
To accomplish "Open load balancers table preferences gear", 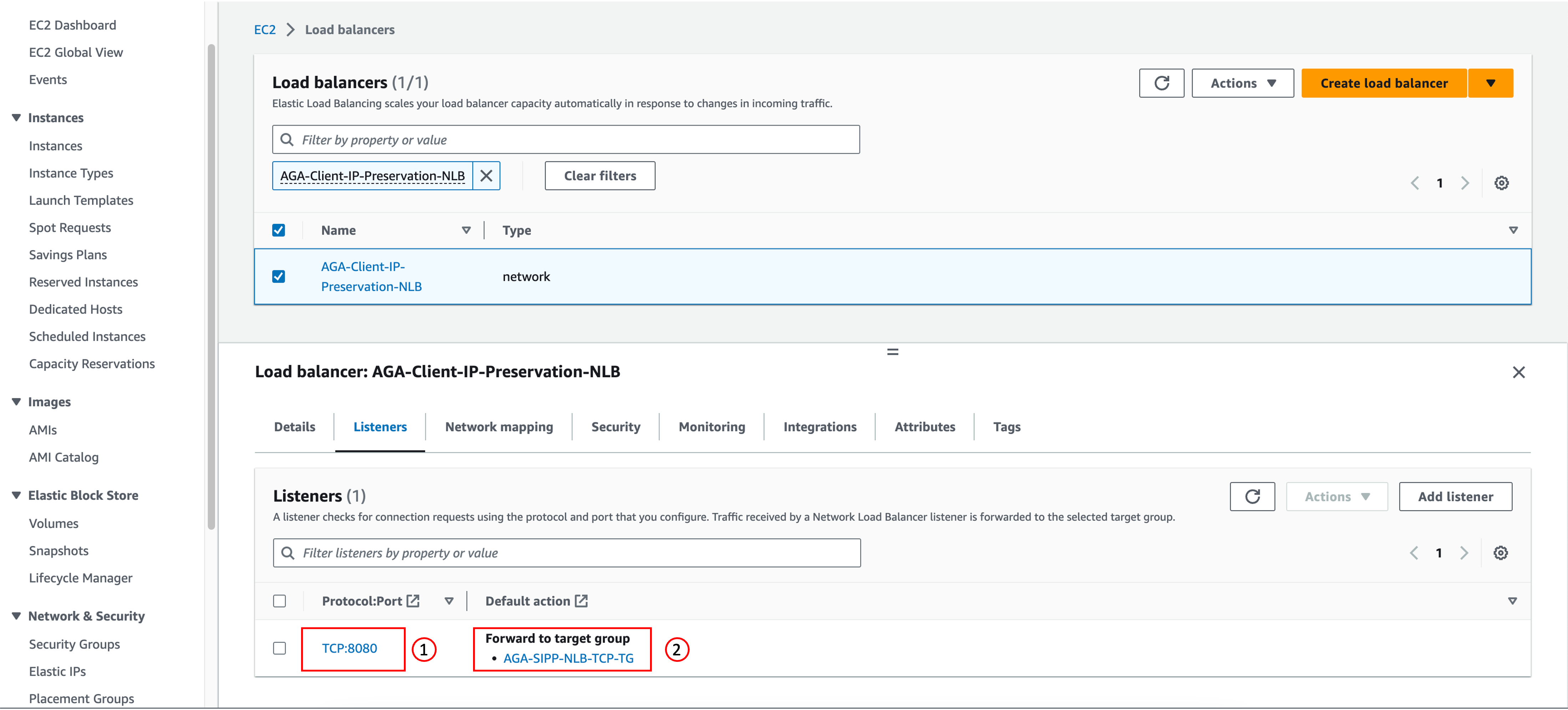I will (x=1501, y=183).
